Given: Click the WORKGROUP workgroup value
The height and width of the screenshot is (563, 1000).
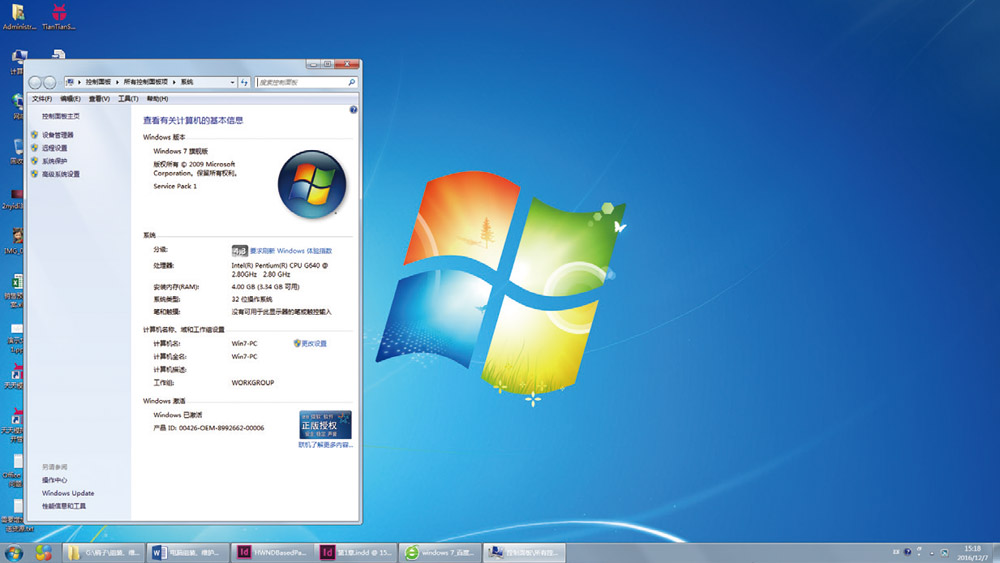Looking at the screenshot, I should click(253, 383).
